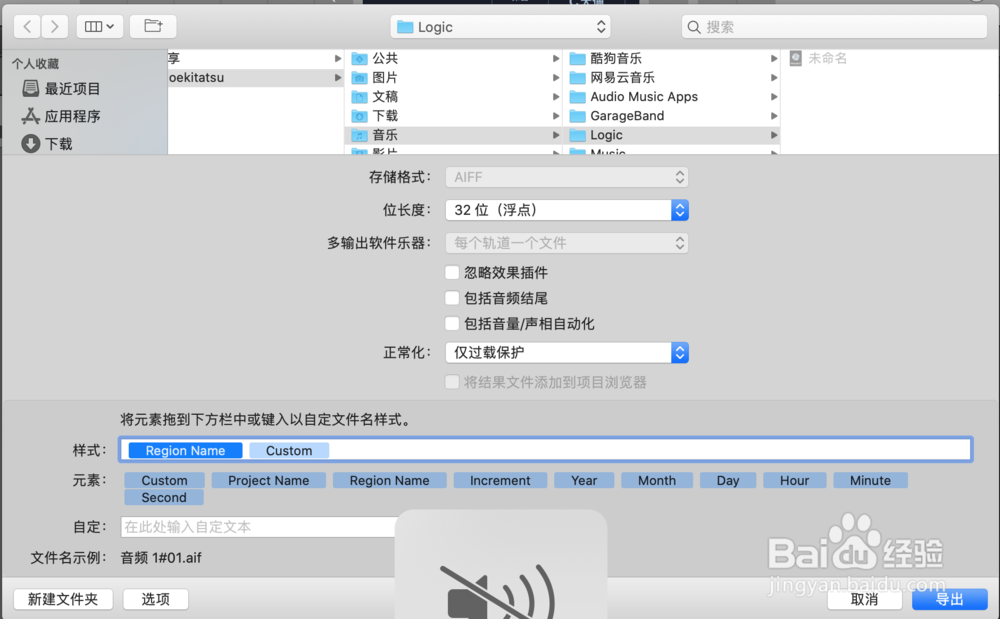
Task: Open the 位长度 32 位 dropdown
Action: coord(566,210)
